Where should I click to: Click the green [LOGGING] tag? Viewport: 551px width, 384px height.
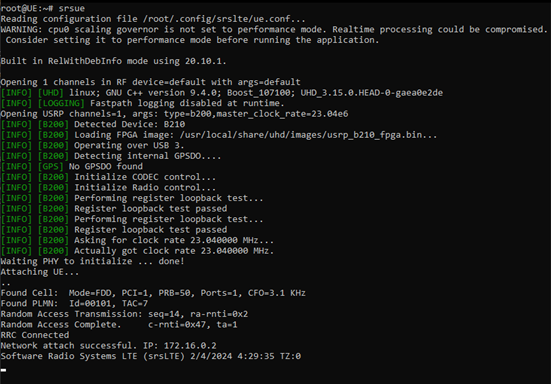tap(61, 103)
